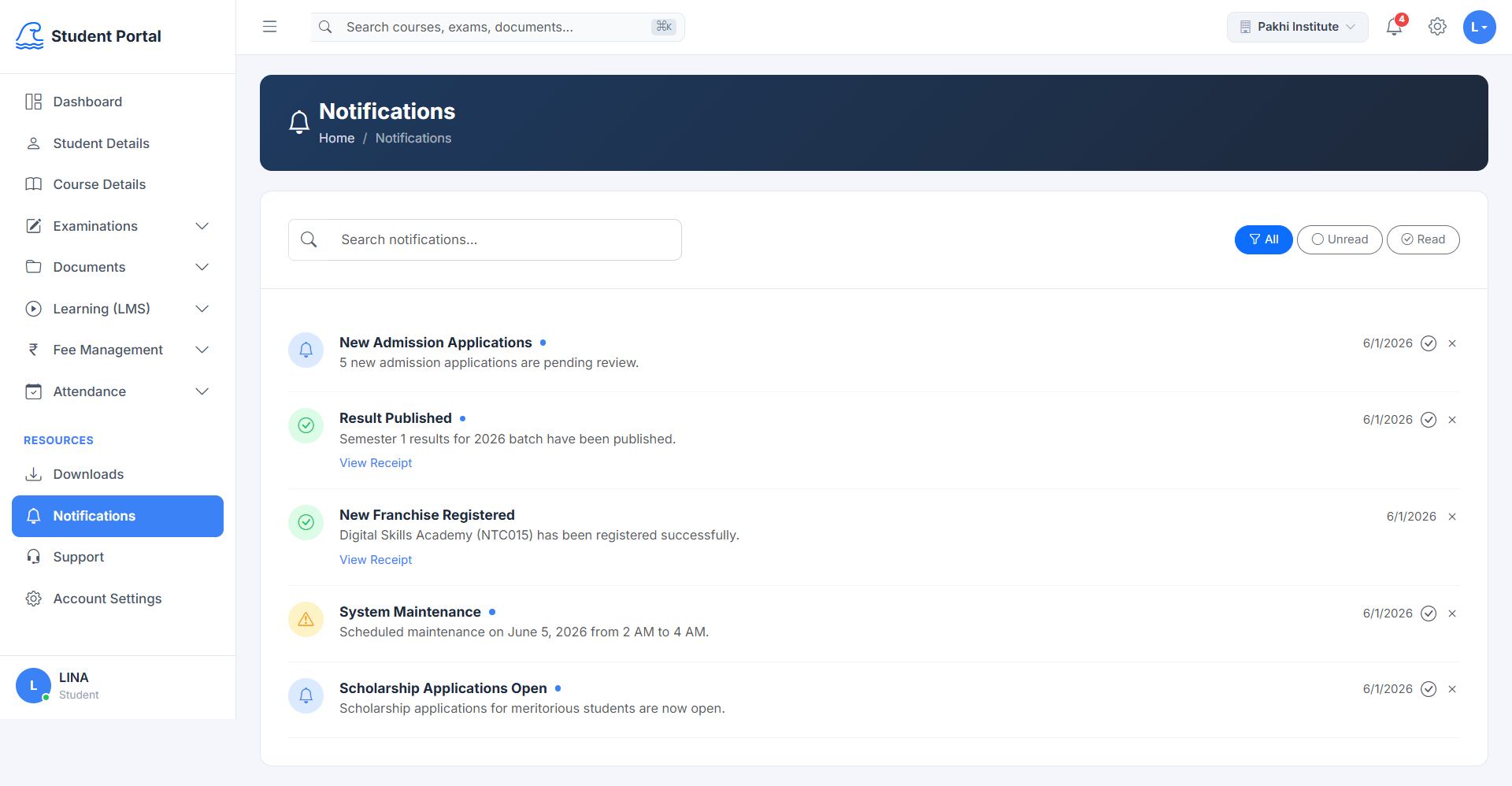The width and height of the screenshot is (1512, 786).
Task: Expand the Attendance submenu chevron
Action: click(202, 391)
